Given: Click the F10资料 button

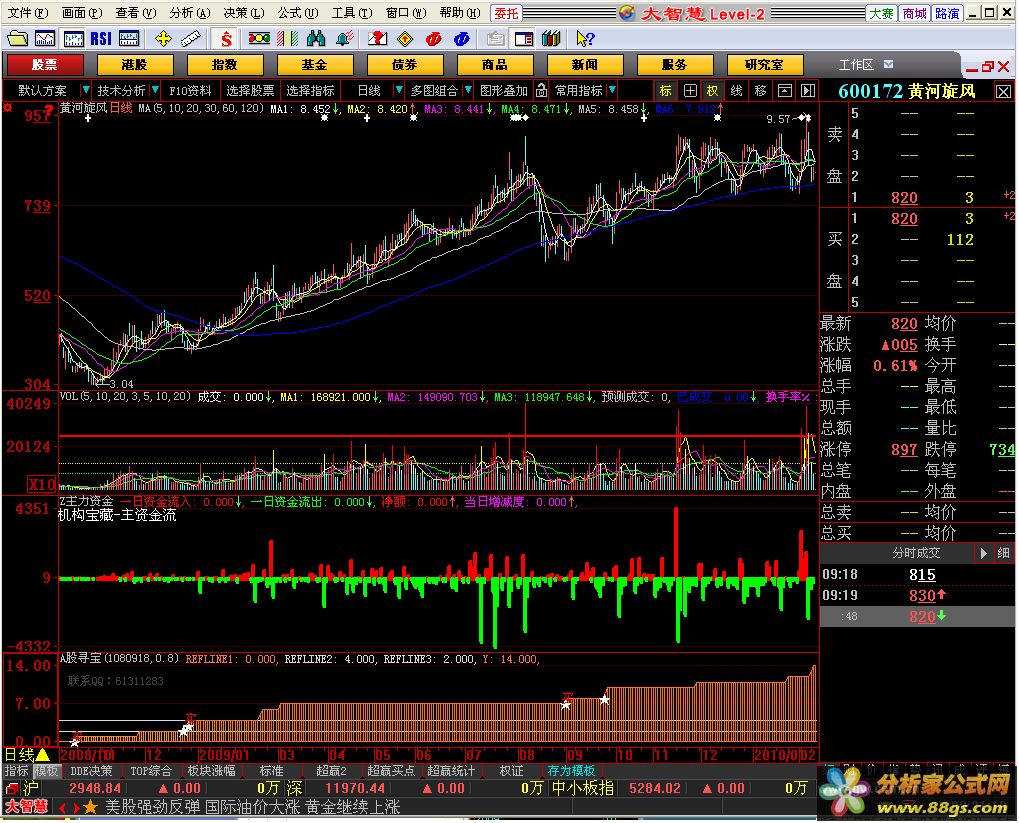Looking at the screenshot, I should 190,90.
